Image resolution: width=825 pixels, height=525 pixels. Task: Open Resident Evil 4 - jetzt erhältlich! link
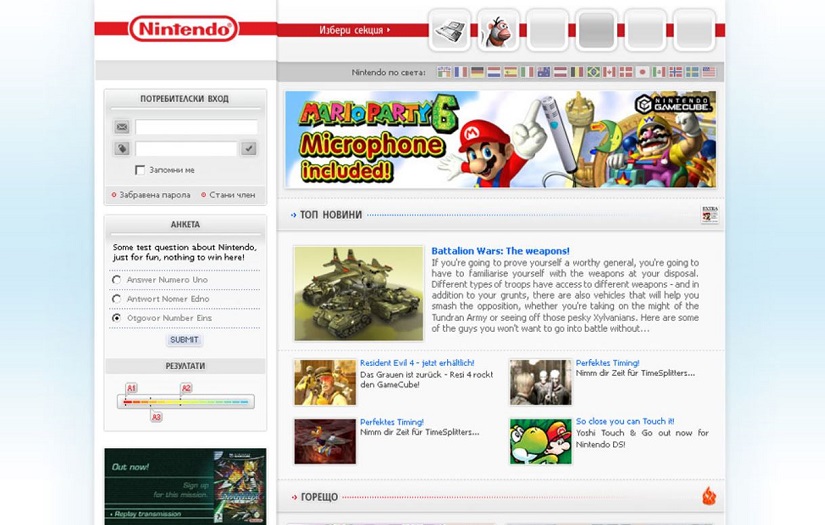click(x=417, y=363)
